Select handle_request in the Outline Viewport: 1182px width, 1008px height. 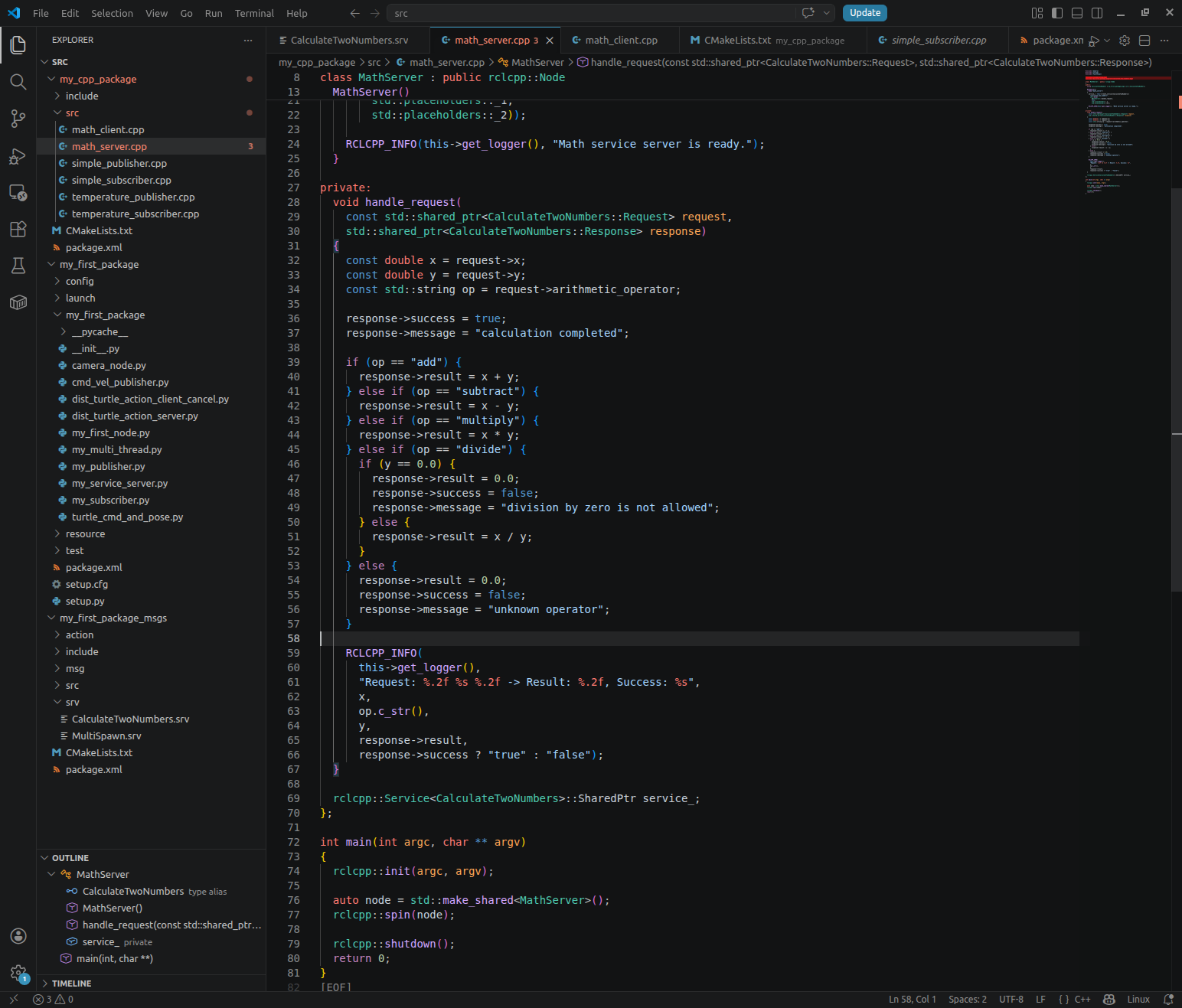pyautogui.click(x=152, y=925)
